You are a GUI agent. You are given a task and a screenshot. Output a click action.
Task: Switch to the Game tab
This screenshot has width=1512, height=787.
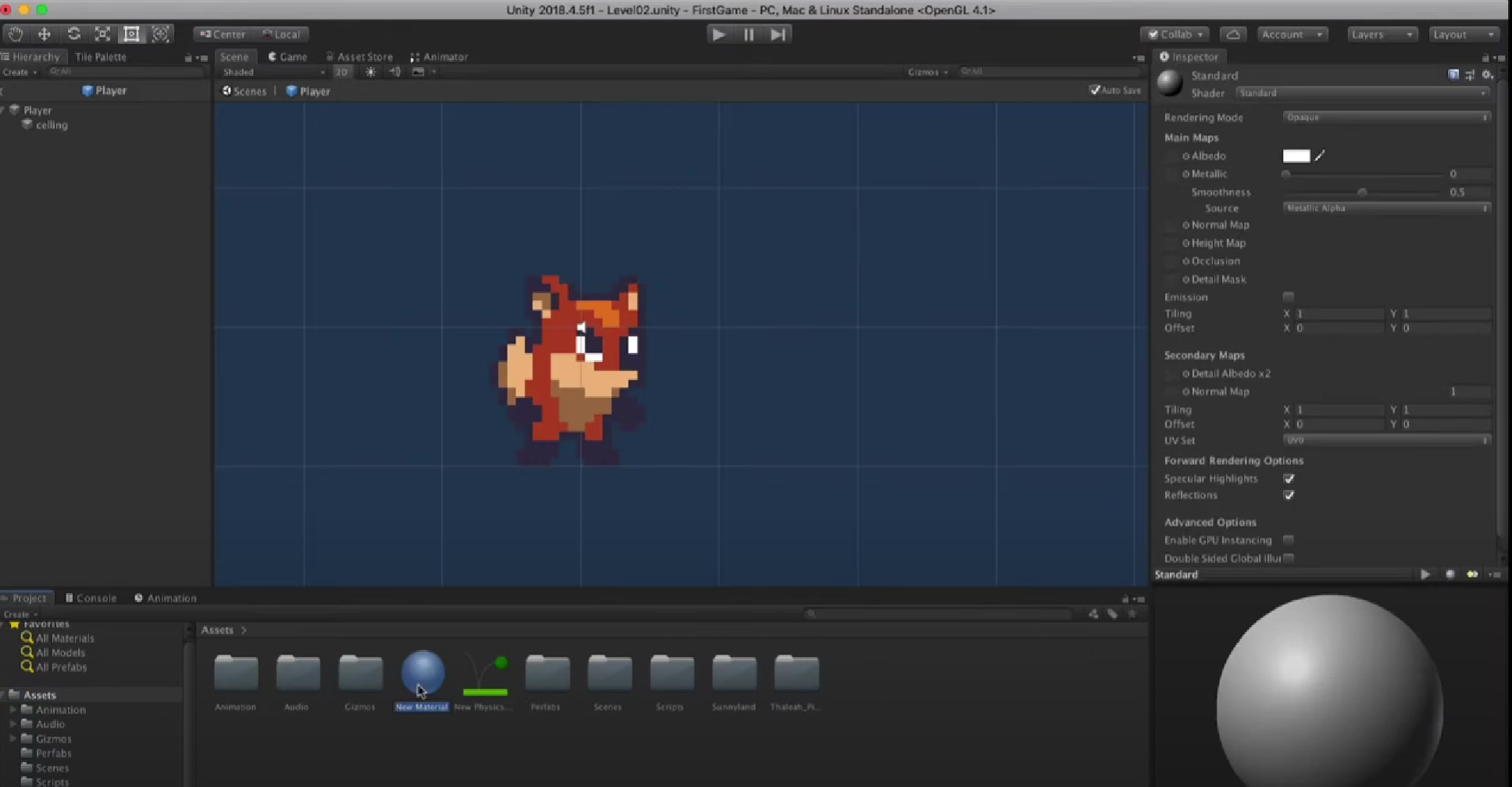point(288,57)
